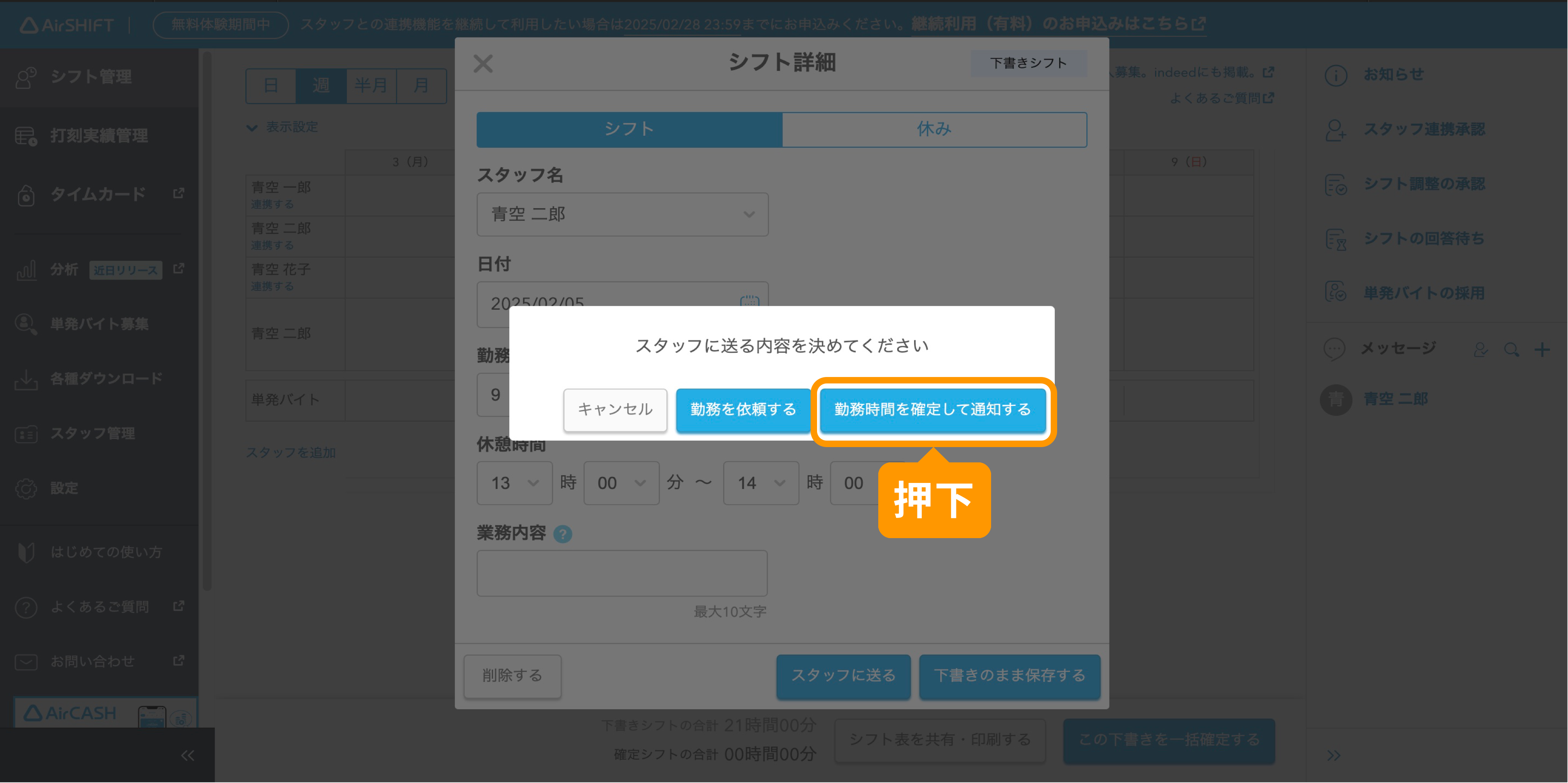Switch to the 半月 view tab
This screenshot has height=783, width=1568.
371,86
